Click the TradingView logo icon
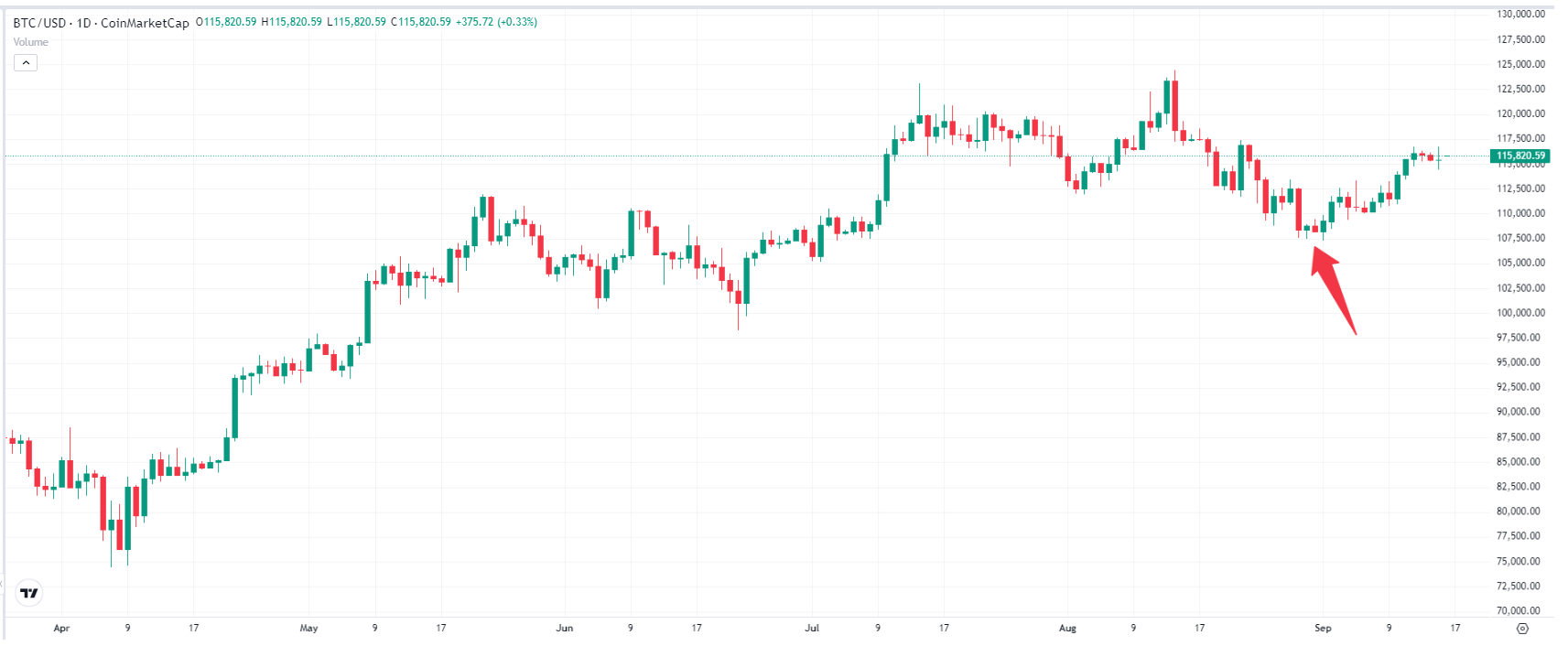Screen dimensions: 1568x646 (29, 593)
